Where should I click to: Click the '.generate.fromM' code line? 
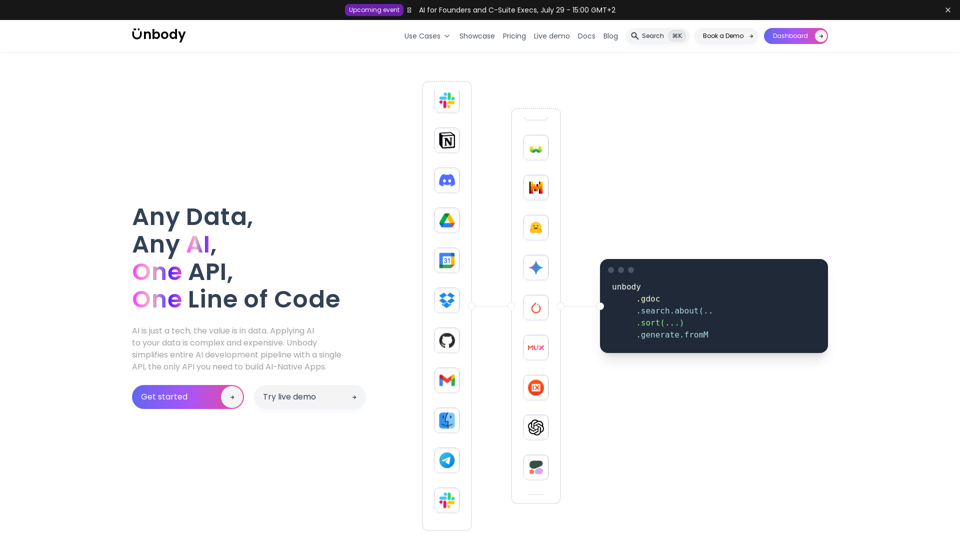(672, 335)
